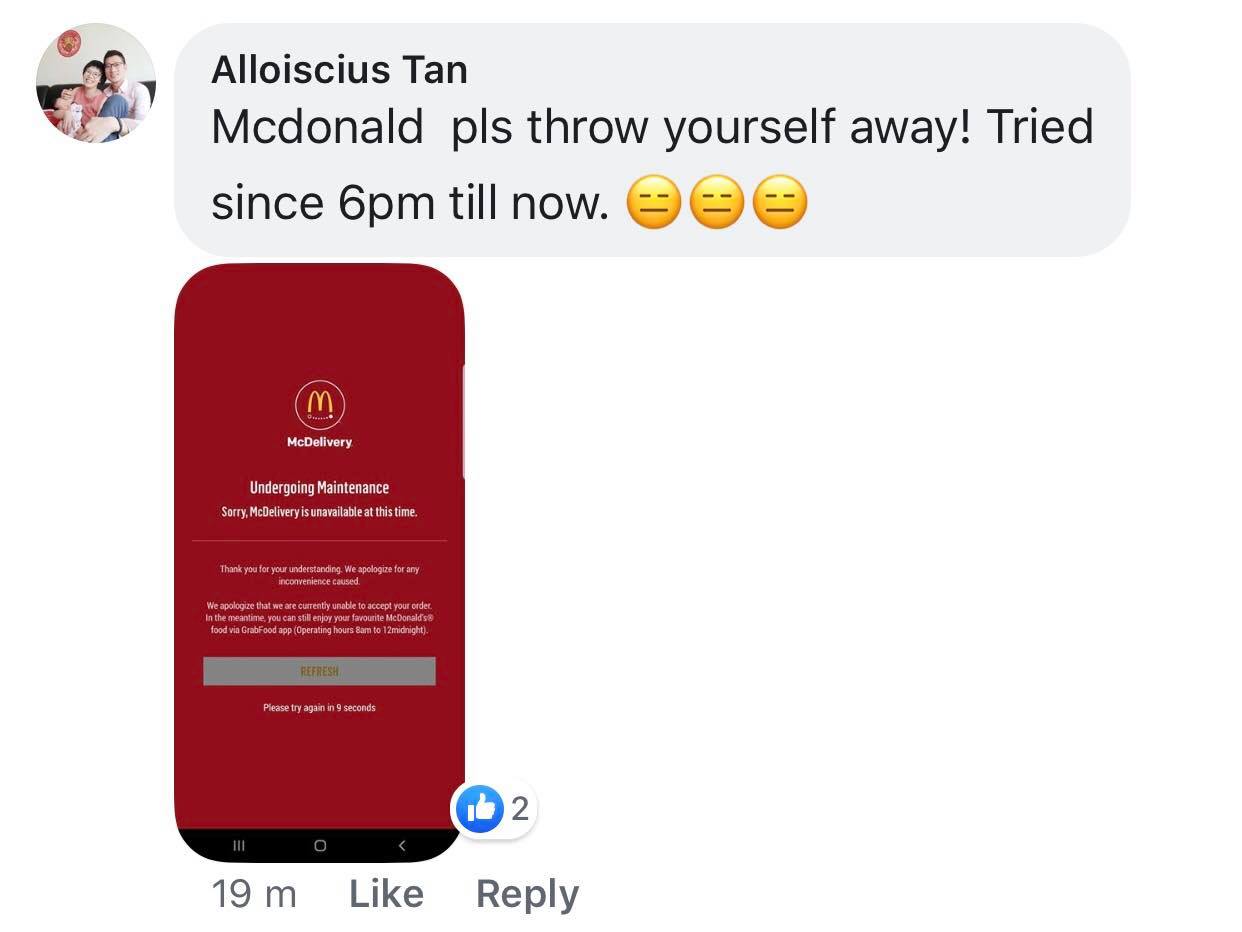This screenshot has width=1242, height=932.
Task: Tap the McDelivery golden arches logo
Action: (x=320, y=406)
